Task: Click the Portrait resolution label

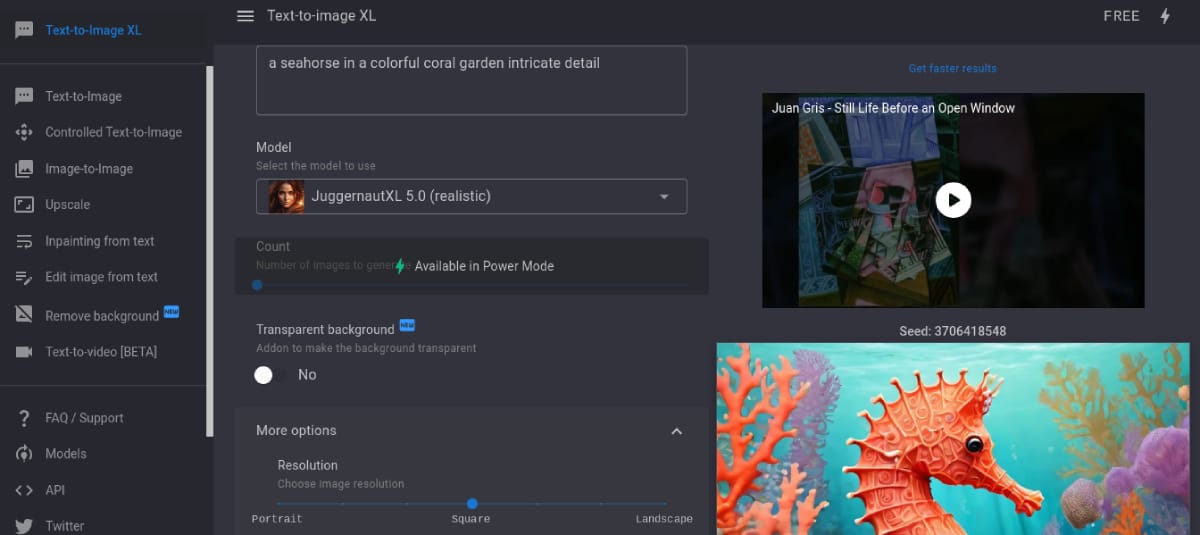Action: [277, 519]
